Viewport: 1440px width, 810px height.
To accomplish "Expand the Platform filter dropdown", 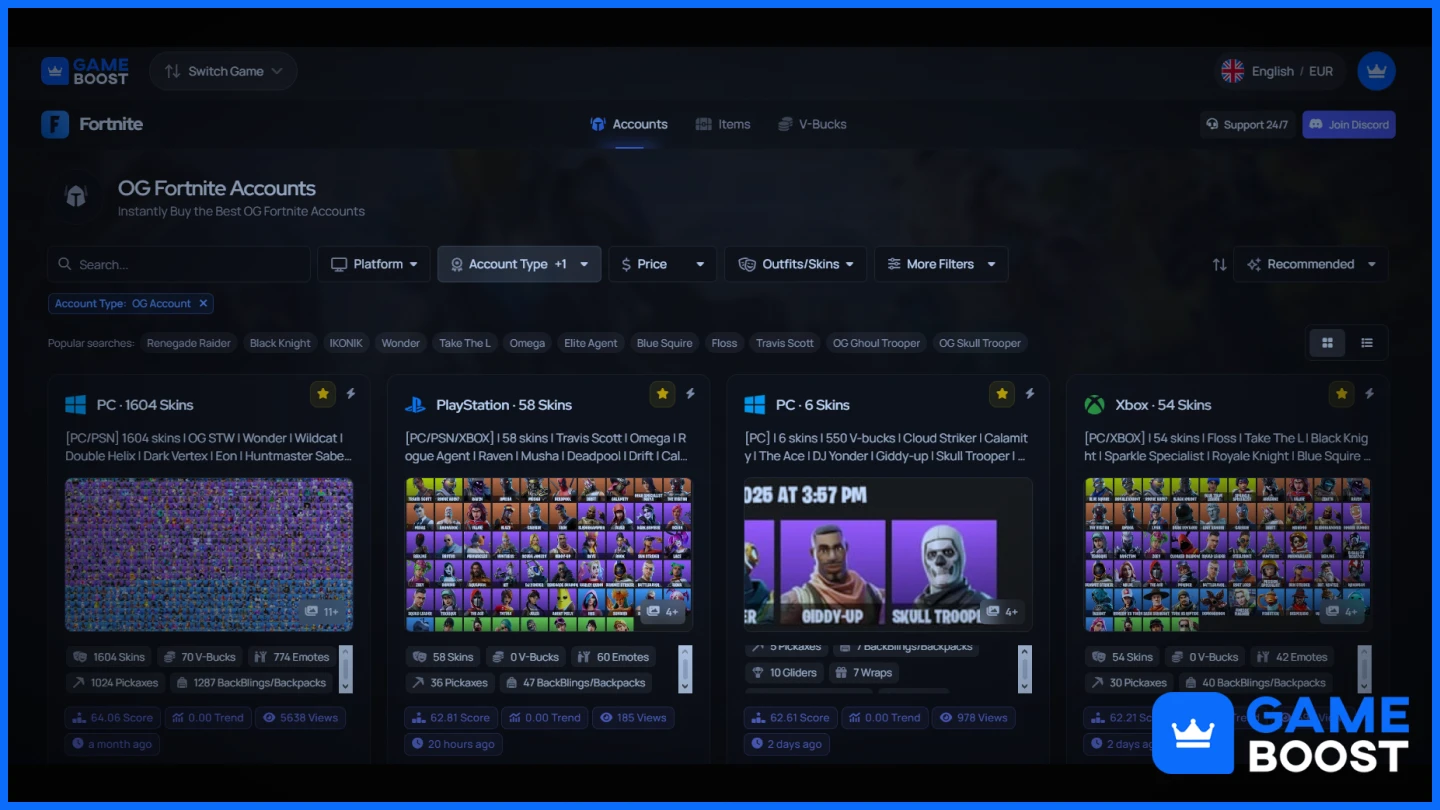I will [x=374, y=264].
